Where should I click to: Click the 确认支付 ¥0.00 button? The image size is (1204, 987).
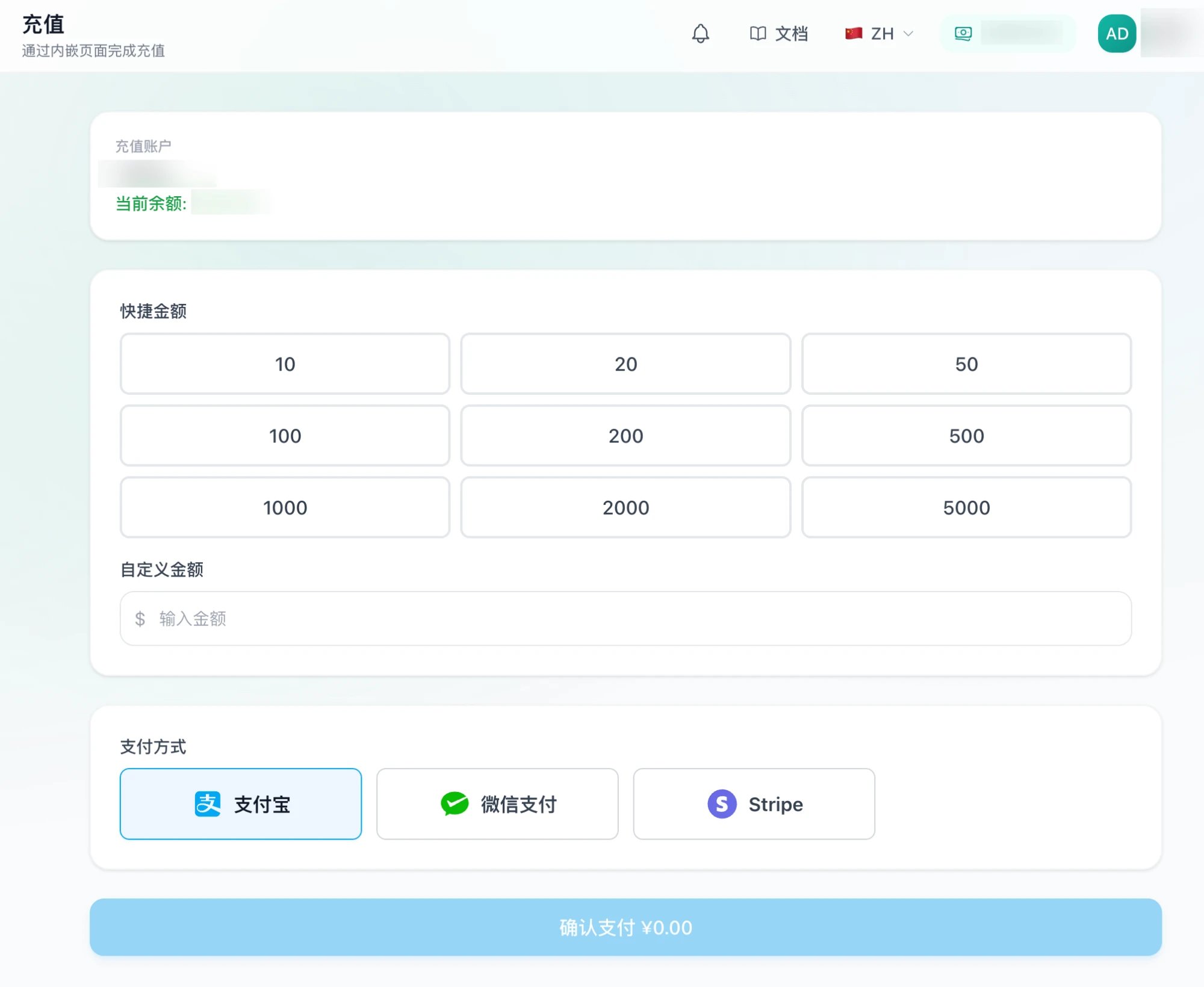click(625, 927)
